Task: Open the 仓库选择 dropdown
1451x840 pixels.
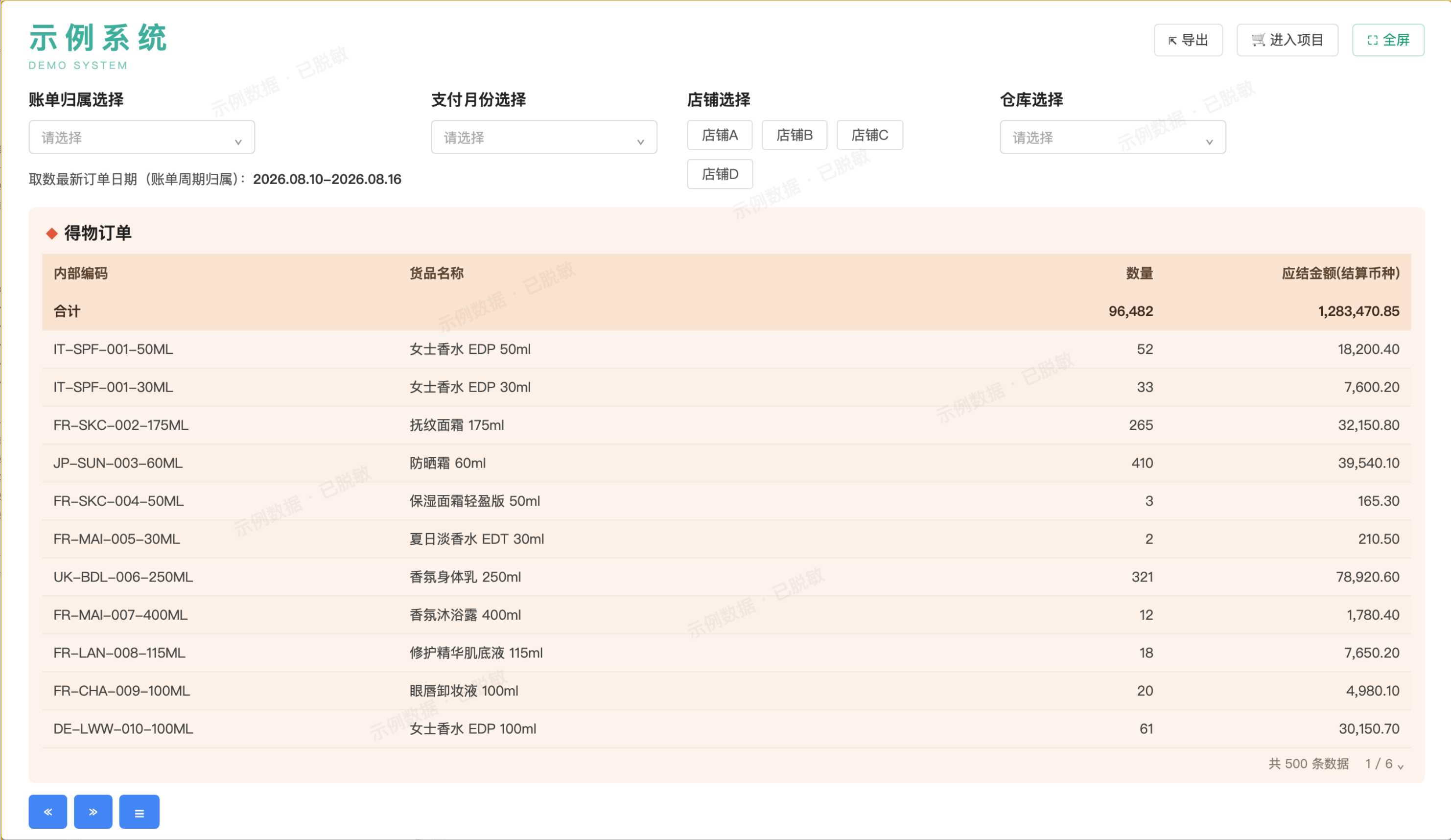Action: pos(1112,137)
